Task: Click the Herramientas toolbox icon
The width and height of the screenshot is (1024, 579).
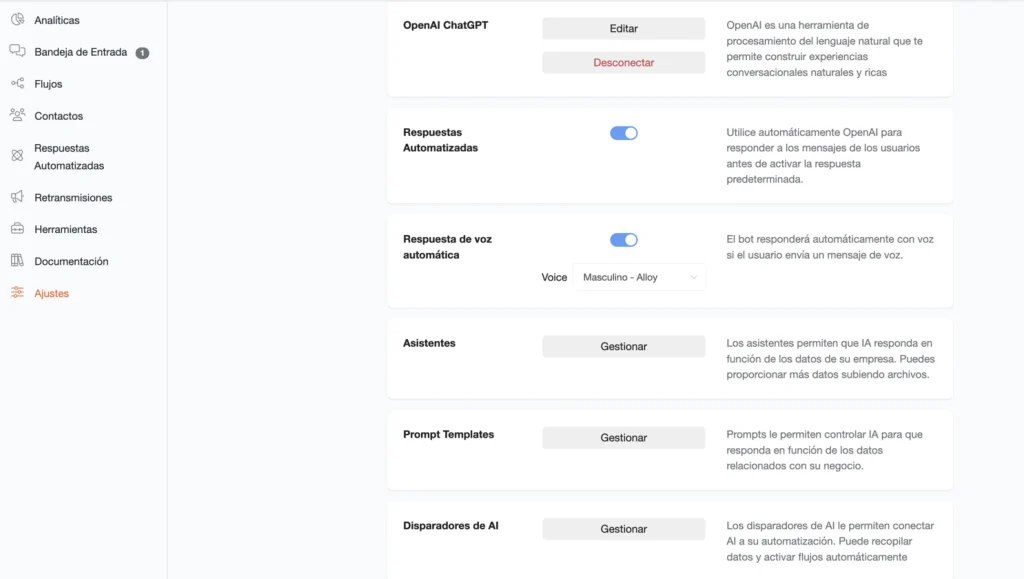Action: 18,228
